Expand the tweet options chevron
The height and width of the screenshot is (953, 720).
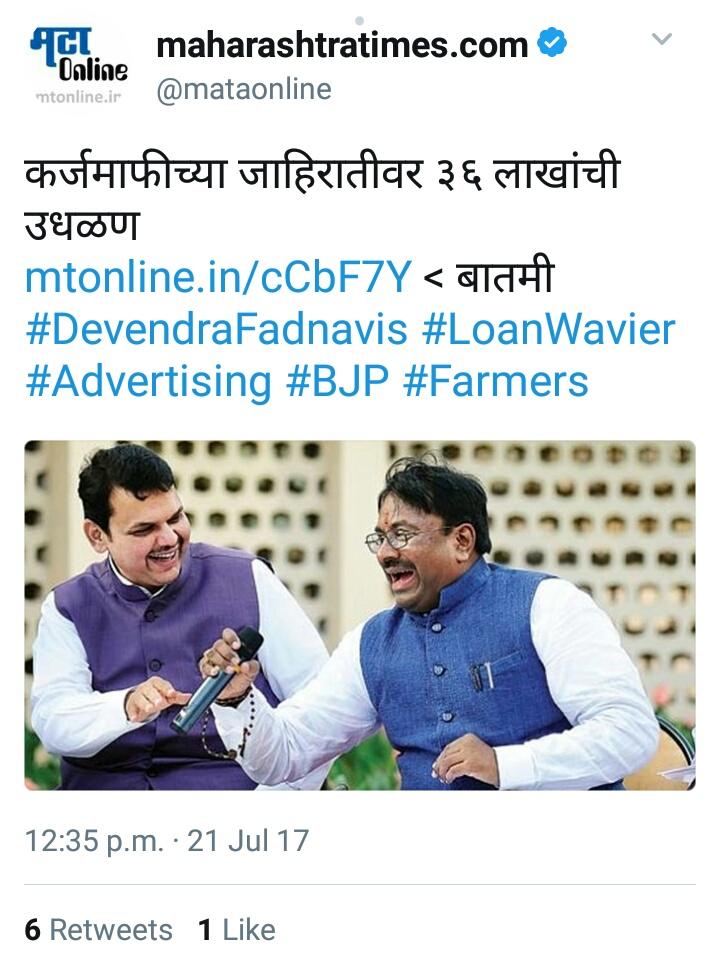pos(662,40)
